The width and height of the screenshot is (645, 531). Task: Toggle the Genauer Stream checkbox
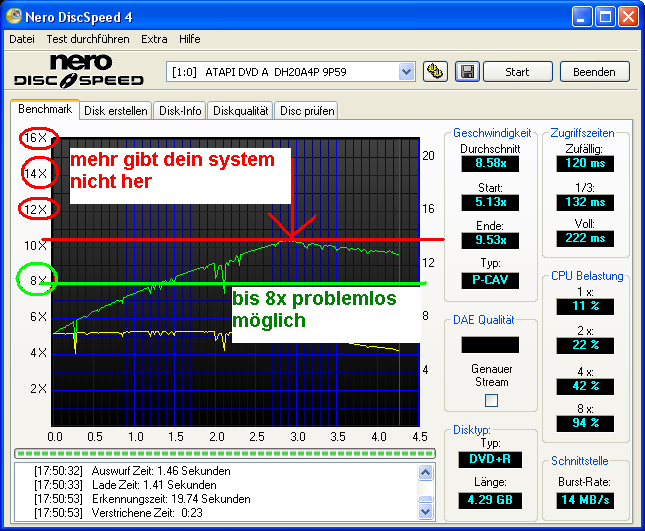(x=491, y=400)
